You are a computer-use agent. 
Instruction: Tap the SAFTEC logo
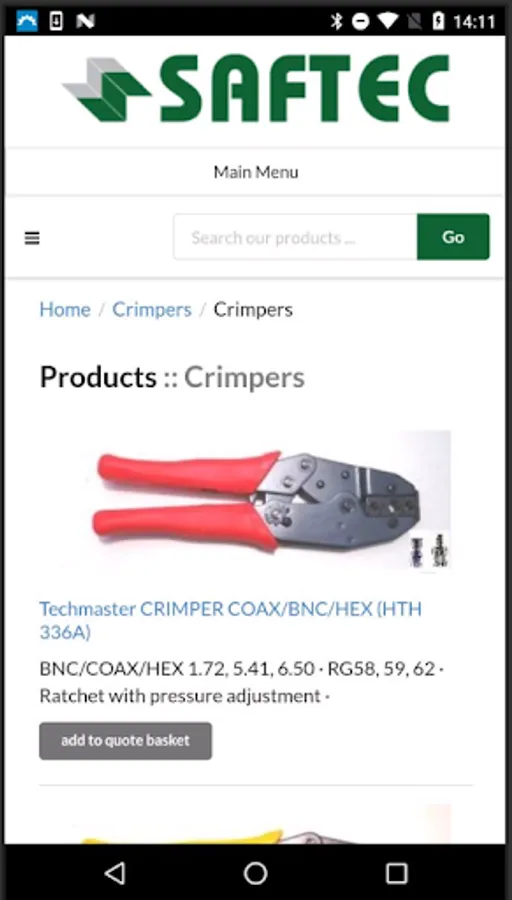pyautogui.click(x=256, y=88)
